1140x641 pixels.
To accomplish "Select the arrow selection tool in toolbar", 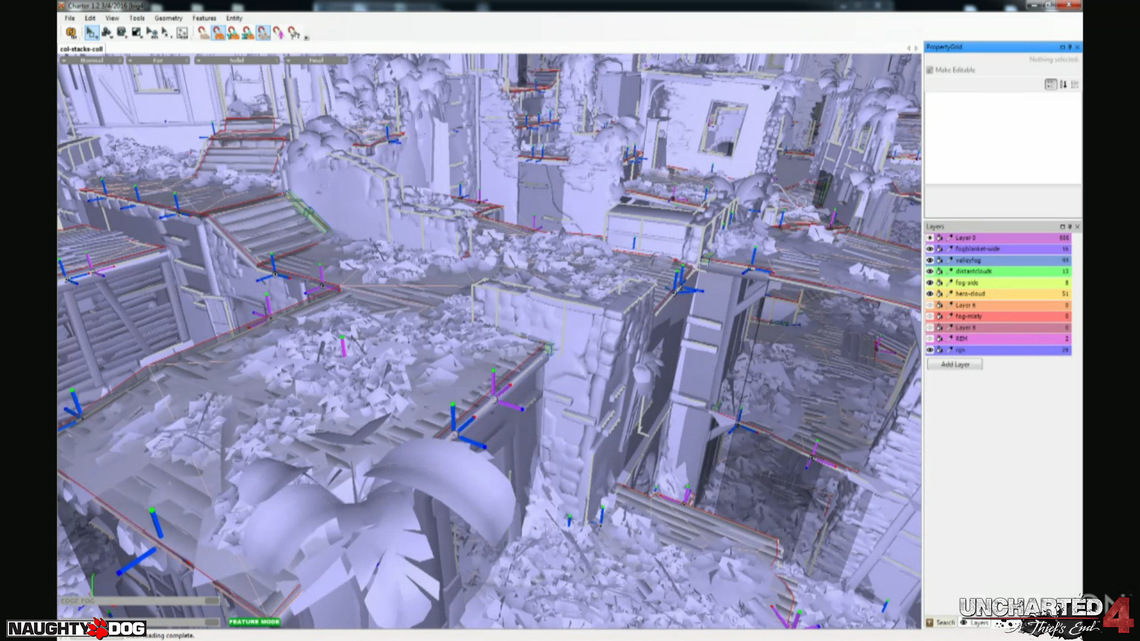I will pyautogui.click(x=91, y=33).
